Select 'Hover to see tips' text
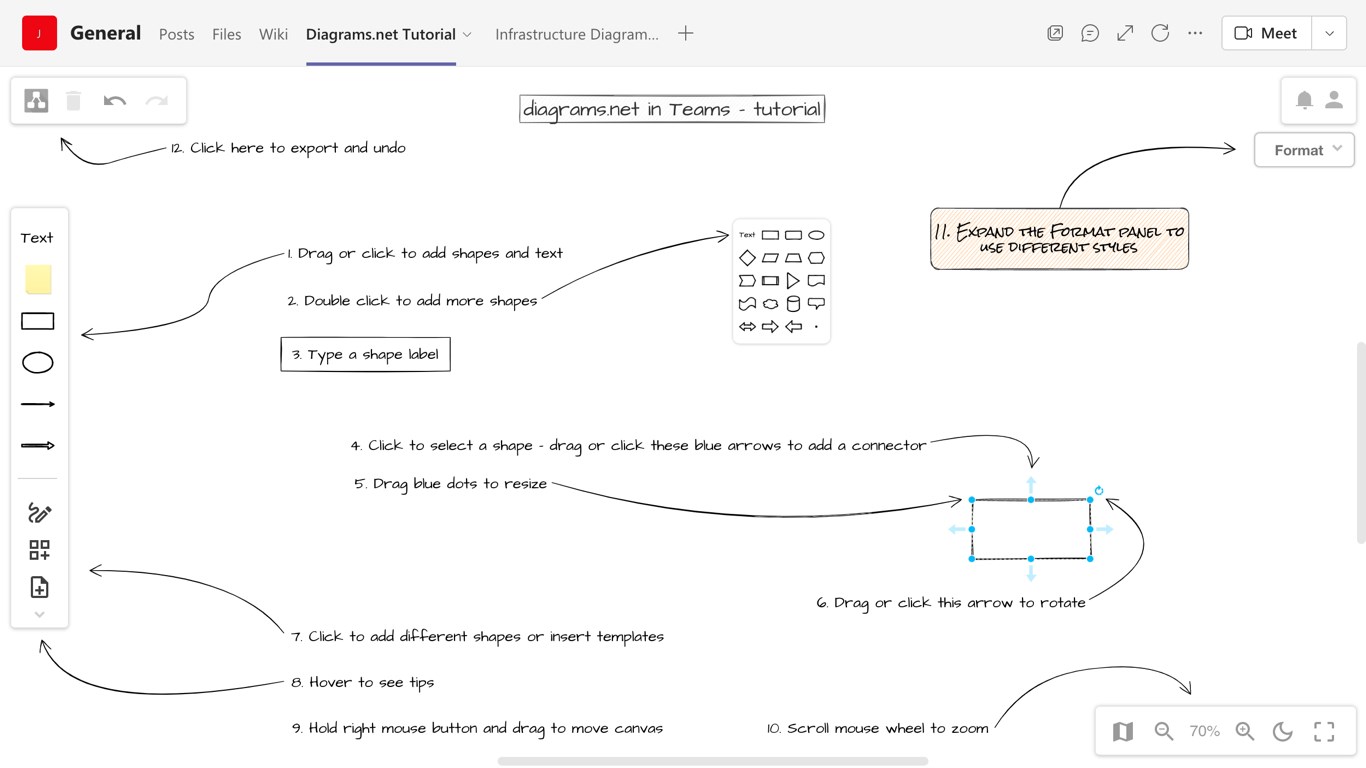The width and height of the screenshot is (1366, 768). point(363,682)
